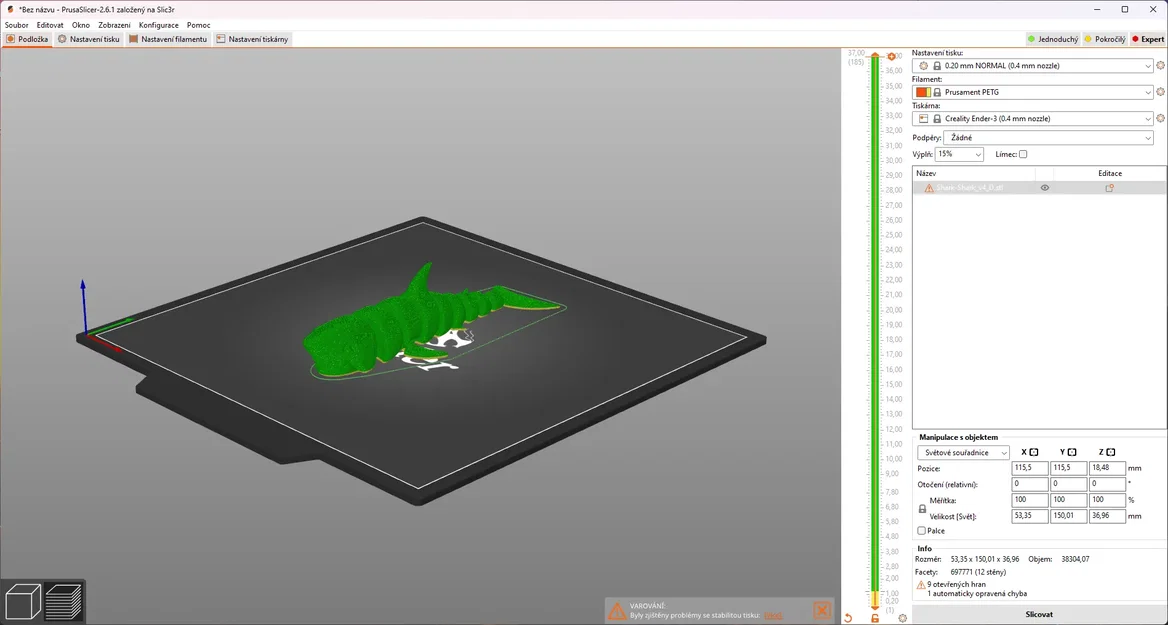Click the blue Z axis arrow

[x=83, y=305]
